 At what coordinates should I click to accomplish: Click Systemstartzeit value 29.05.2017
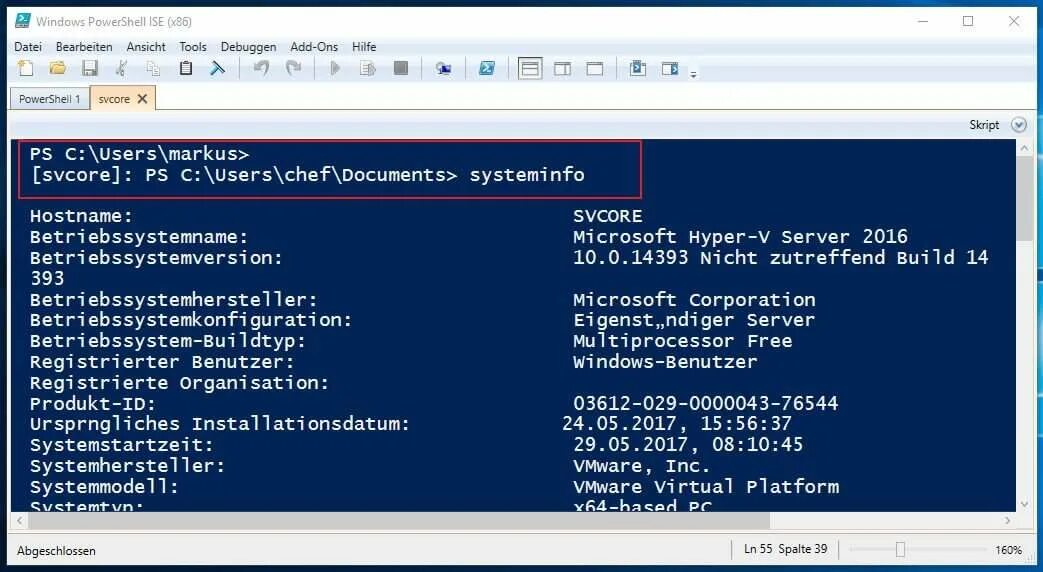688,444
